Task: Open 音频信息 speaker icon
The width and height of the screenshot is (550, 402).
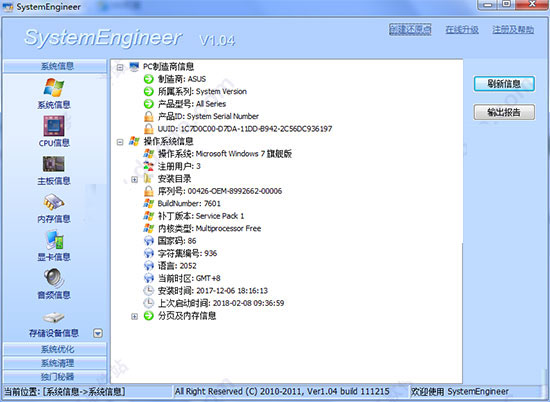Action: 54,278
